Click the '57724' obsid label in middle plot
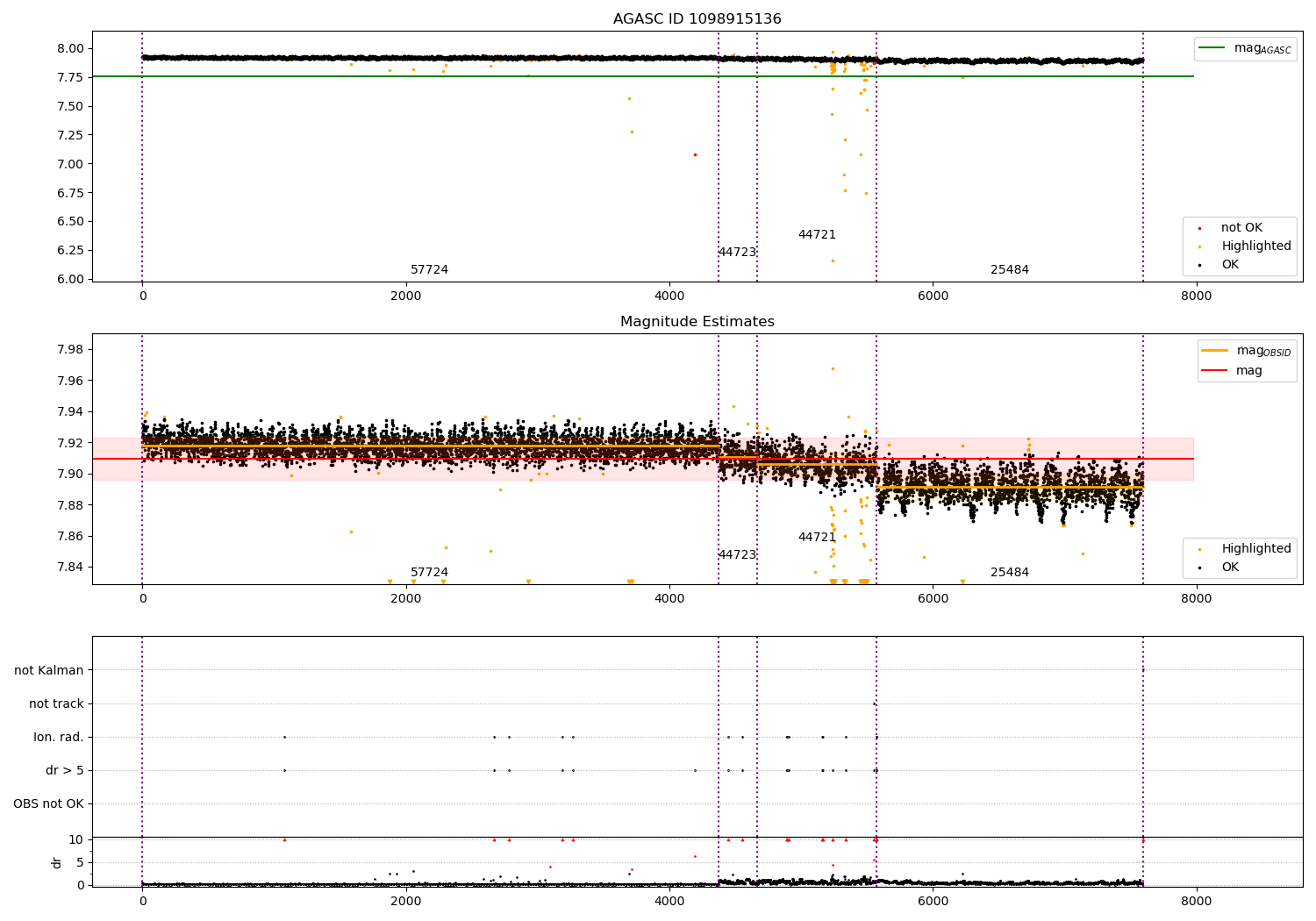The image size is (1316, 921). (429, 573)
